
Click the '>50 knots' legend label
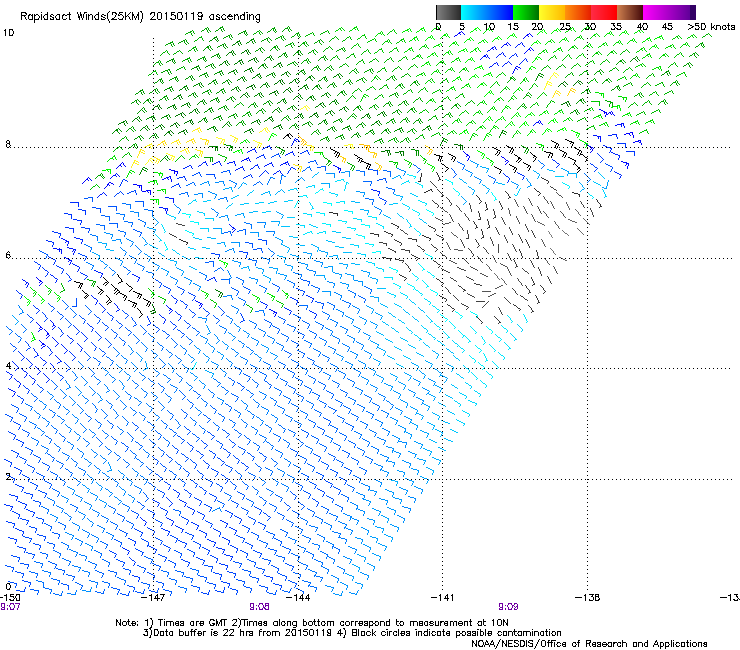pos(711,27)
